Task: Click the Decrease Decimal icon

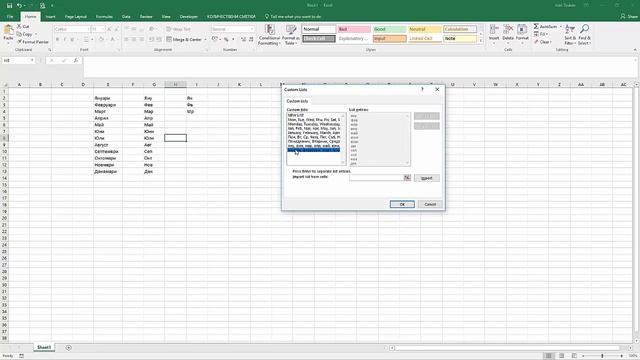Action: [x=251, y=40]
